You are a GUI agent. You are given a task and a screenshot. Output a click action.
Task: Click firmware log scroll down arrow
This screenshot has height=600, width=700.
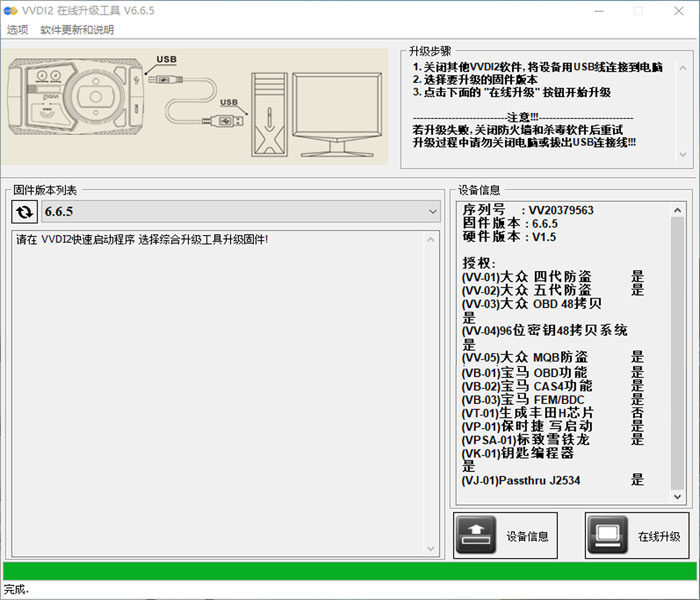(x=431, y=549)
